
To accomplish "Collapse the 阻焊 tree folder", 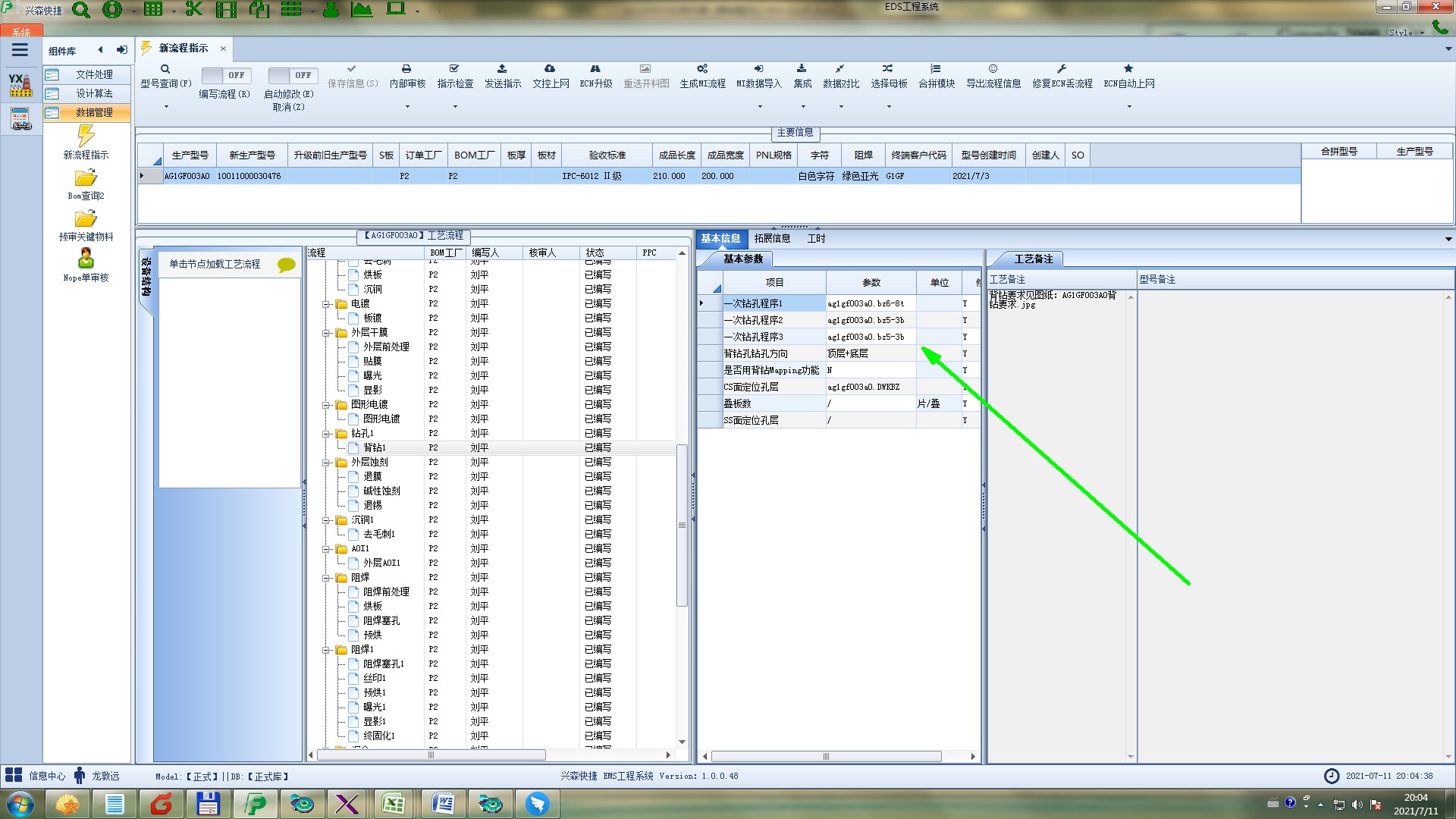I will pyautogui.click(x=326, y=578).
